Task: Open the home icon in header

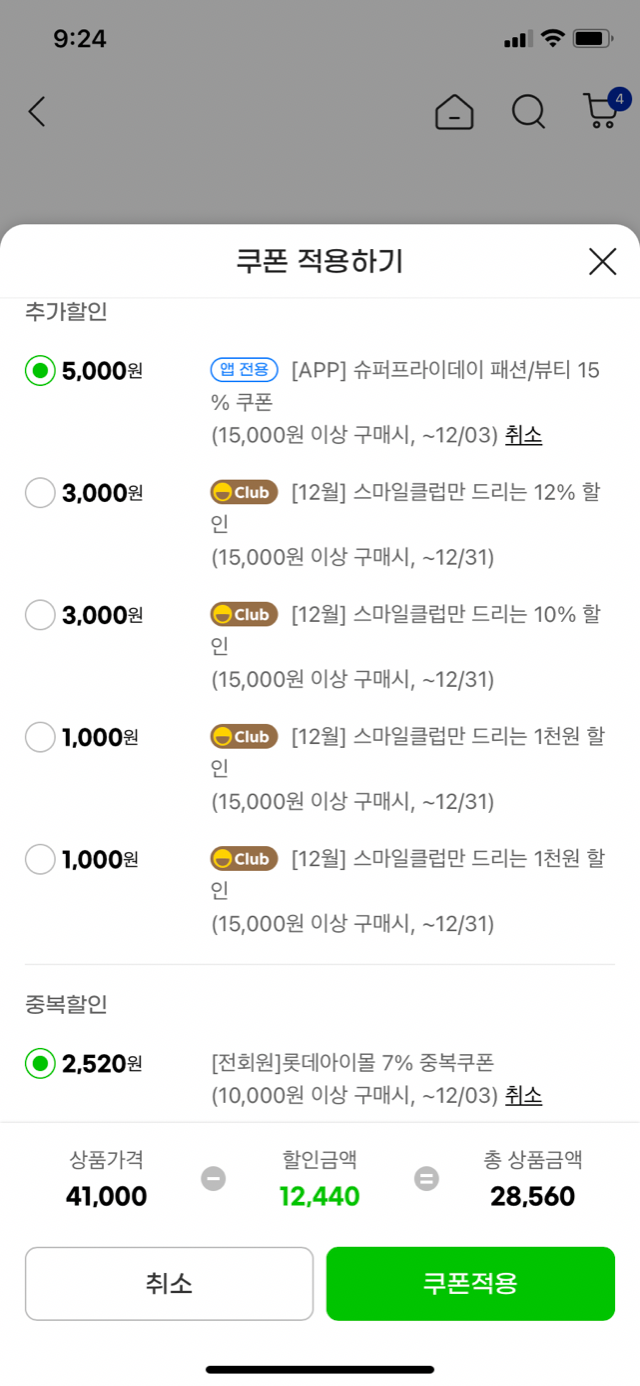Action: tap(455, 111)
